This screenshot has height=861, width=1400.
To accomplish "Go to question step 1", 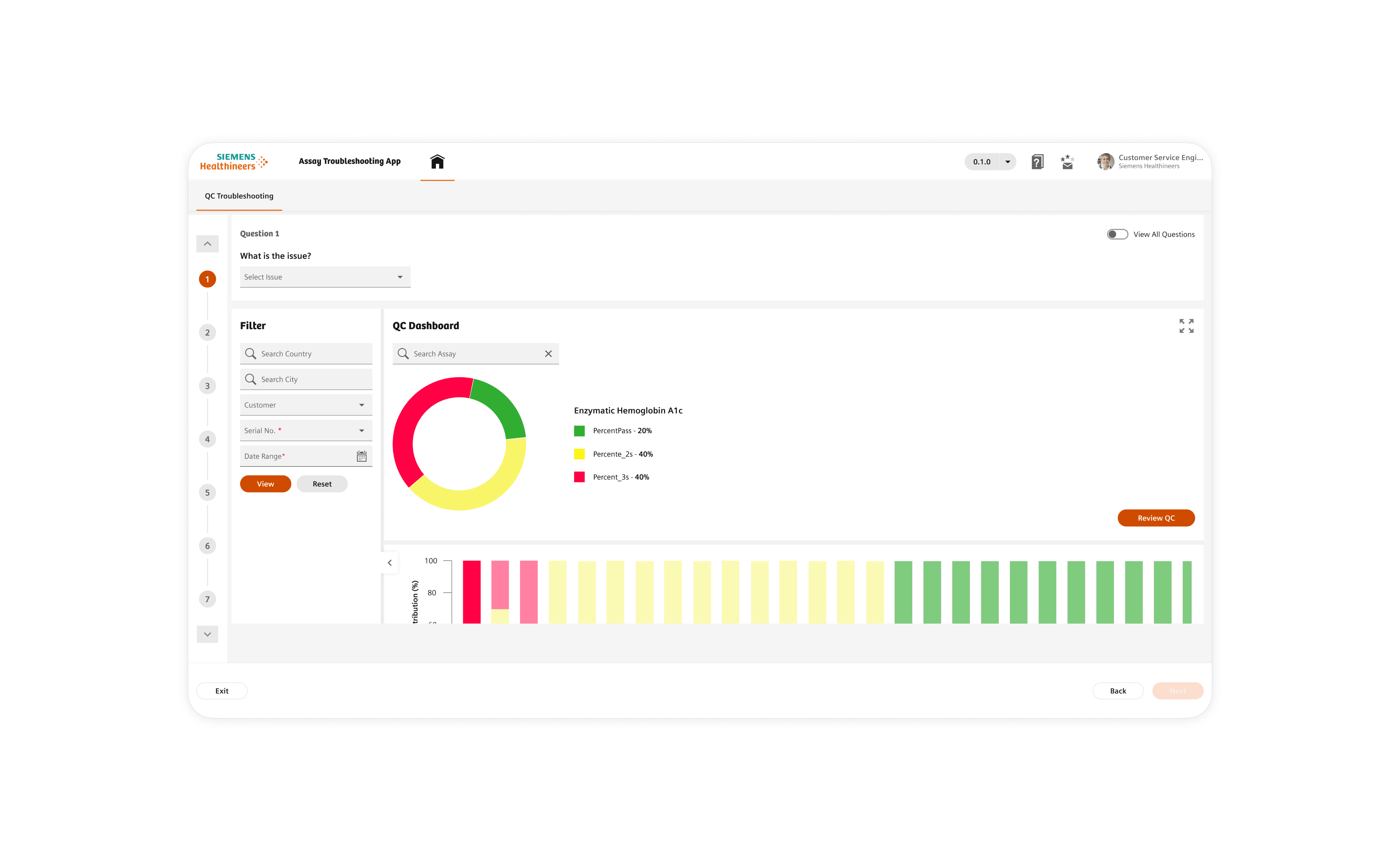I will point(207,279).
